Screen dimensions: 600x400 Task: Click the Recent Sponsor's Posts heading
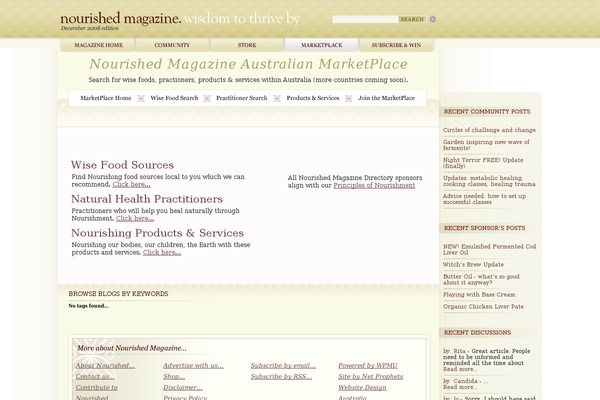tap(484, 228)
